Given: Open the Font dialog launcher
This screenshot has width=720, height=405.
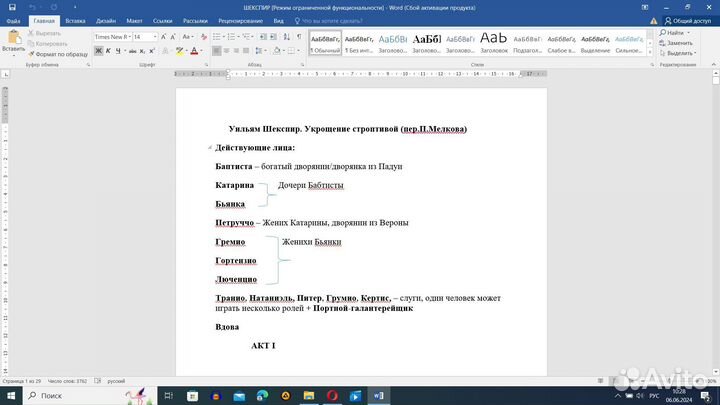Looking at the screenshot, I should (x=206, y=65).
